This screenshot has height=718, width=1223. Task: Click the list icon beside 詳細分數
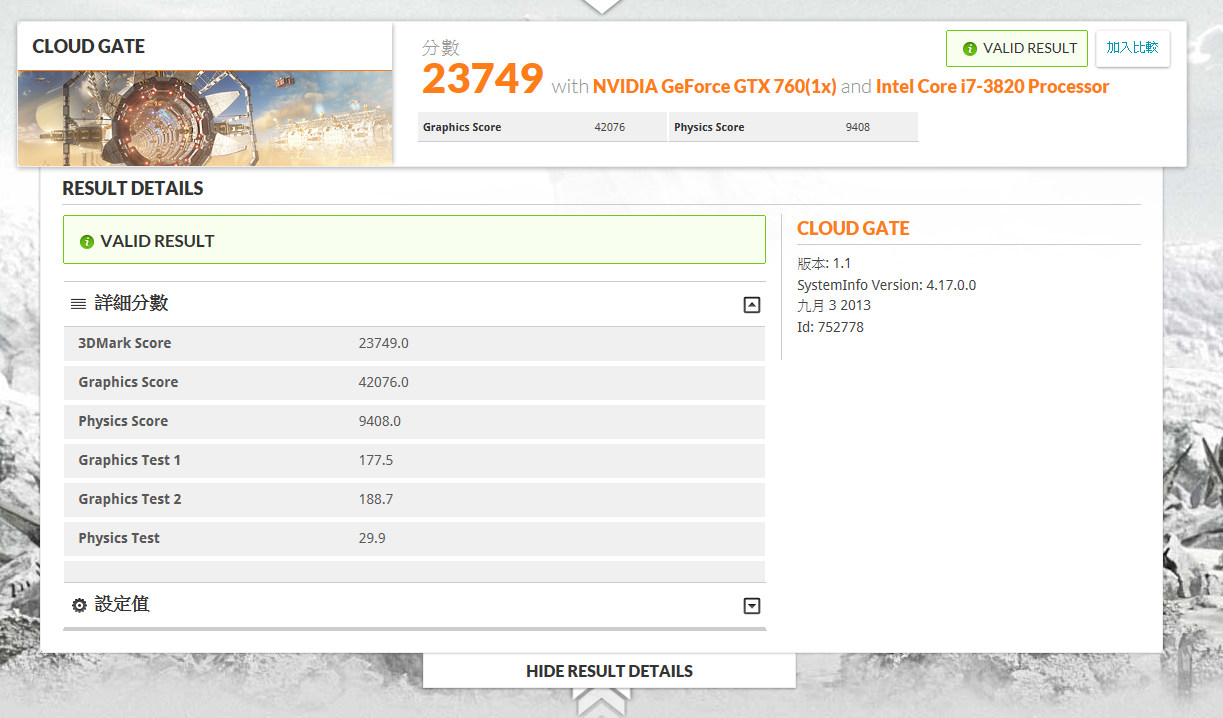click(78, 304)
